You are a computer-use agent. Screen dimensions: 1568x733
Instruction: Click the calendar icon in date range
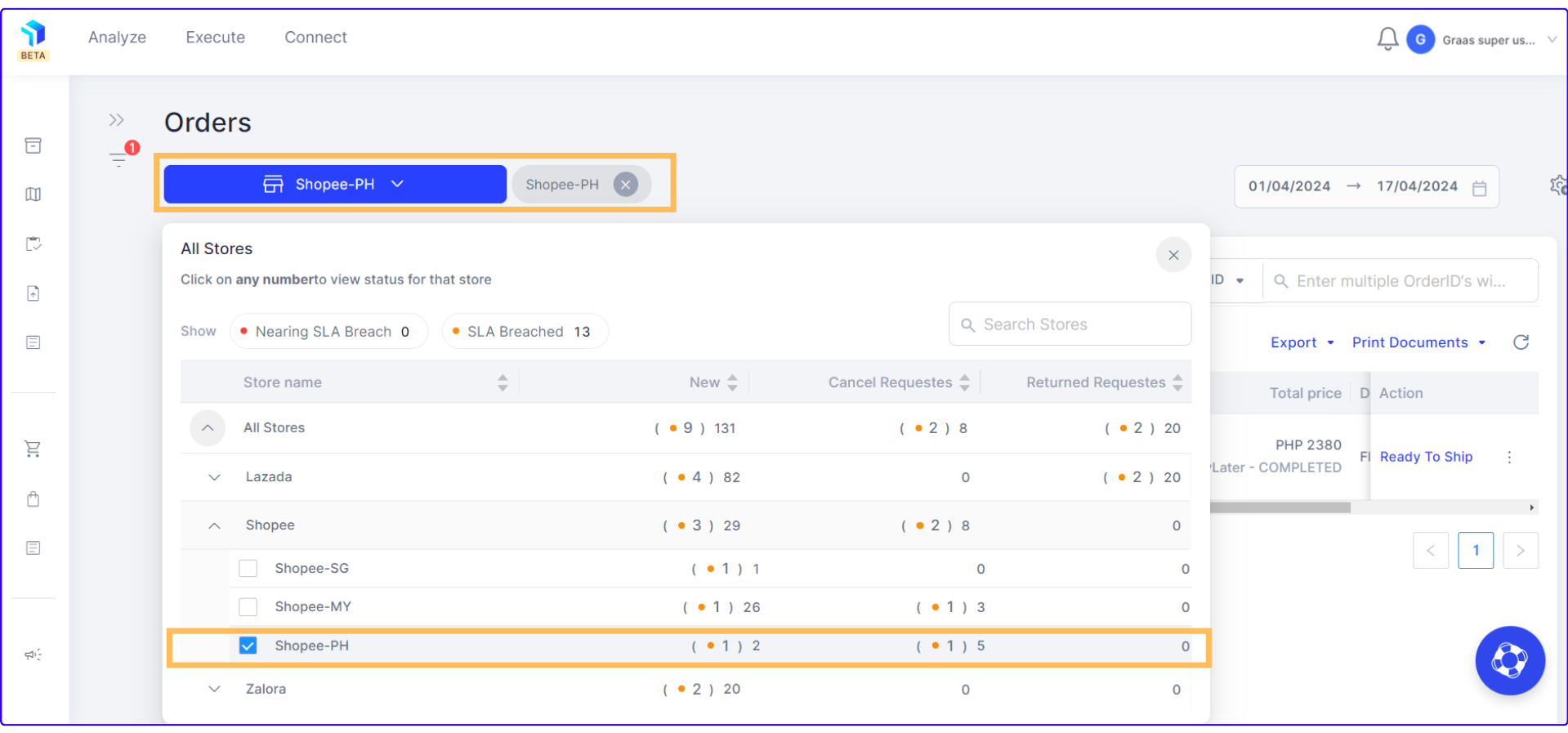coord(1479,188)
